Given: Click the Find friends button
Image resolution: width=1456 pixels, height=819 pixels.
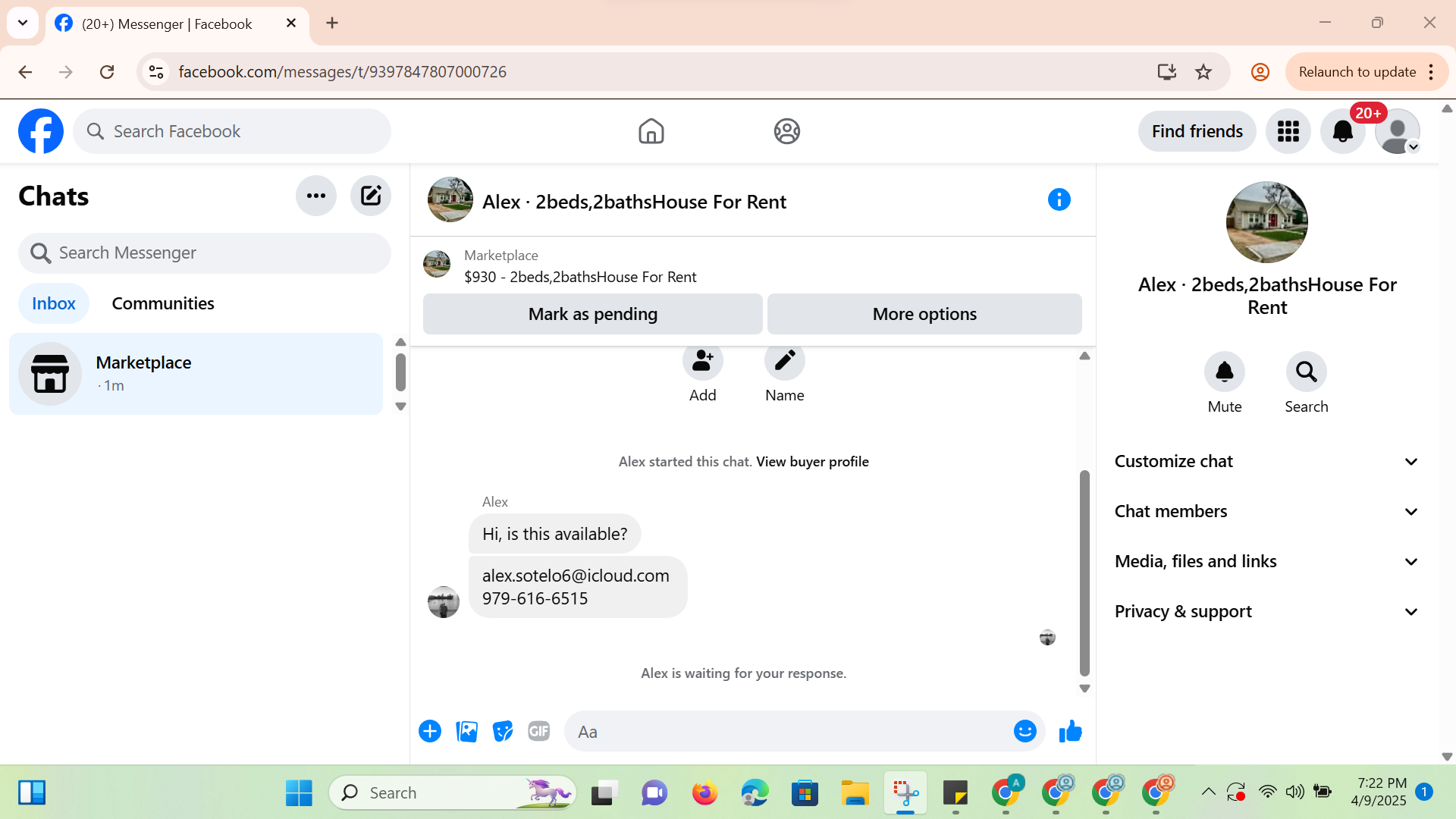Looking at the screenshot, I should [1197, 131].
